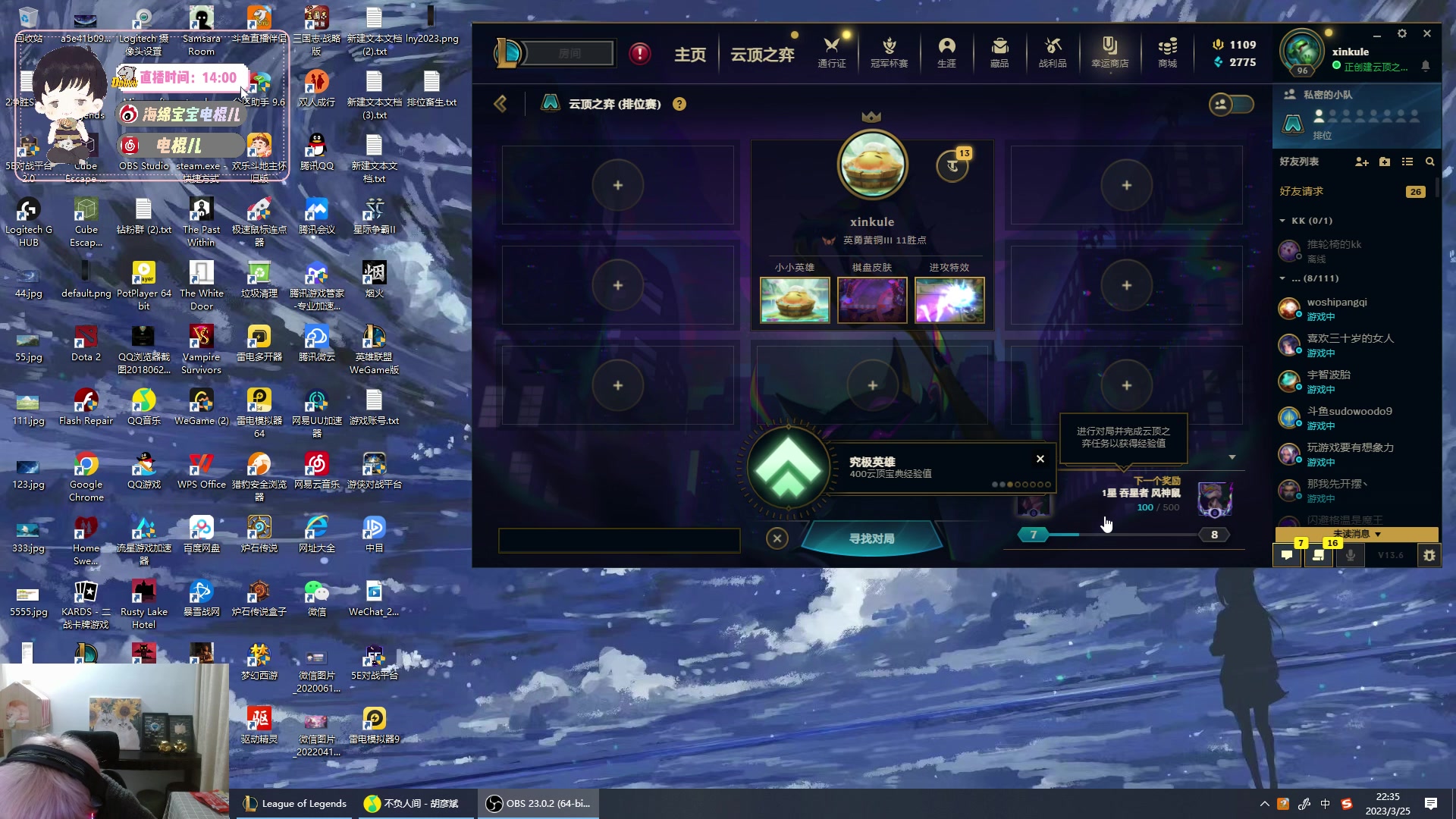Open the missions icon with badge 16
1456x819 pixels.
(x=1319, y=555)
